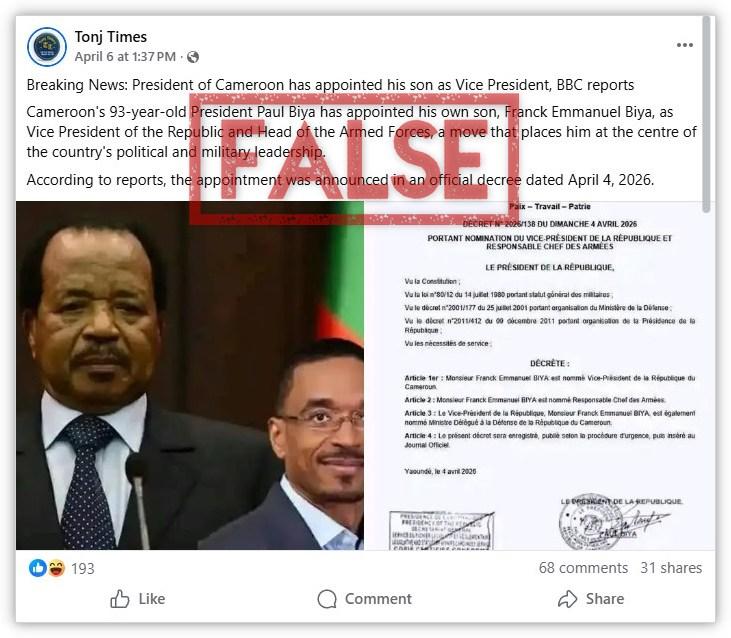Open the 193 reactions count
731x638 pixels.
(x=83, y=569)
